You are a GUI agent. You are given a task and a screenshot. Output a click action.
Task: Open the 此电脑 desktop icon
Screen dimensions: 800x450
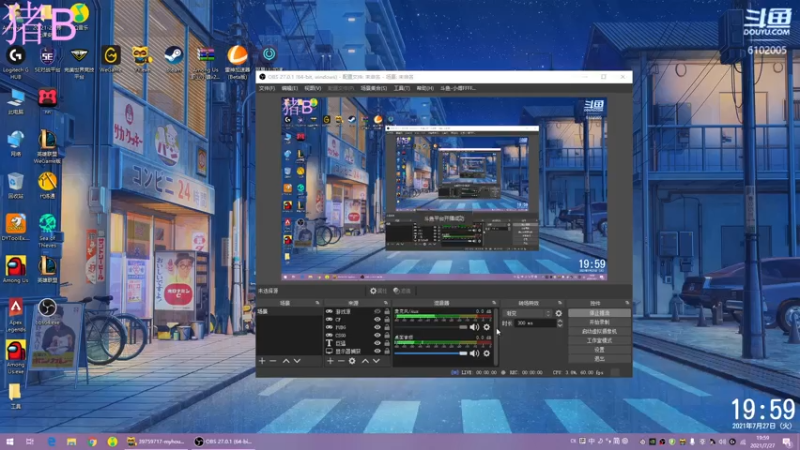[x=16, y=102]
